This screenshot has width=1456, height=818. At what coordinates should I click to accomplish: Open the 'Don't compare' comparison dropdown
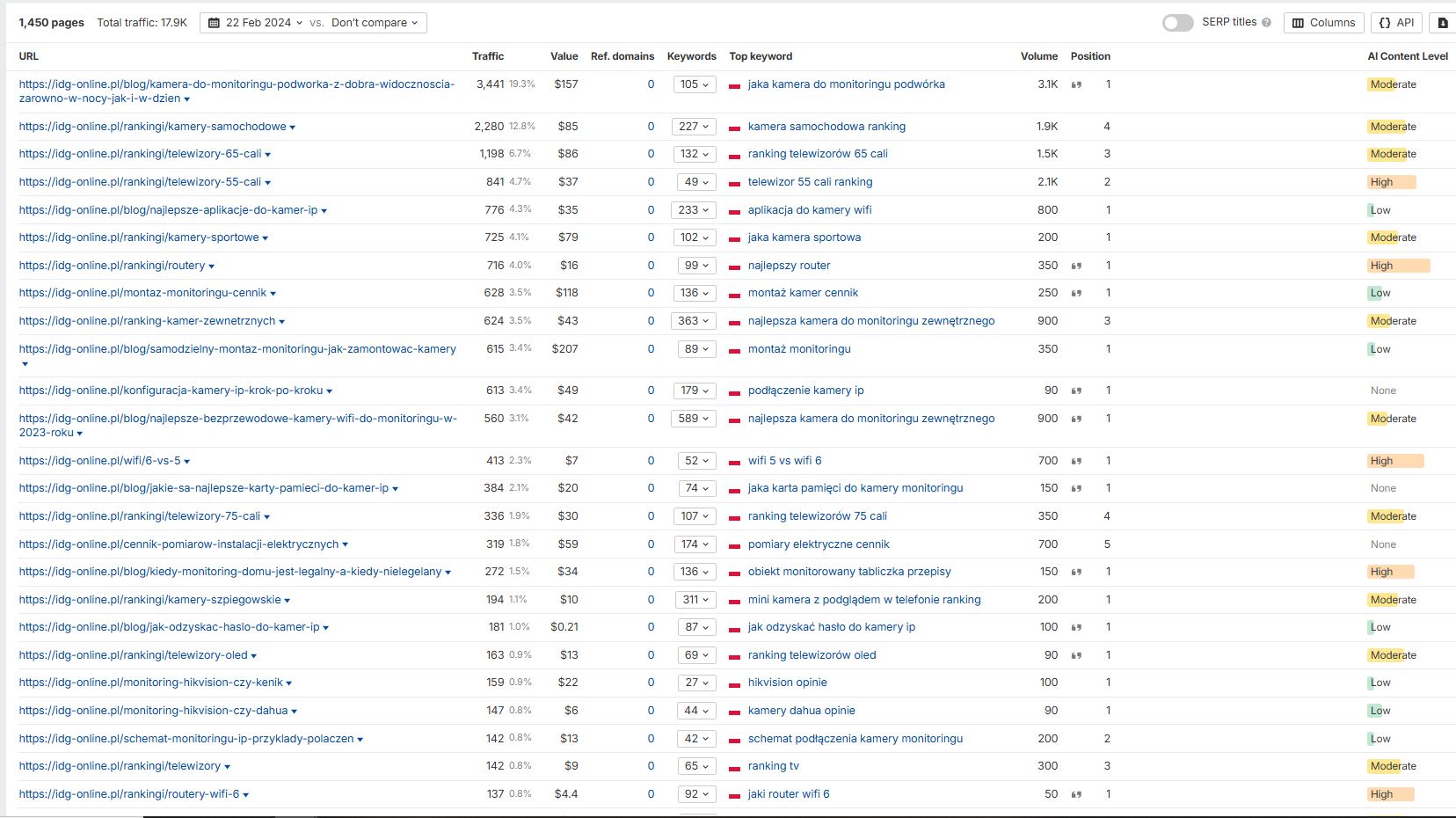pyautogui.click(x=369, y=22)
